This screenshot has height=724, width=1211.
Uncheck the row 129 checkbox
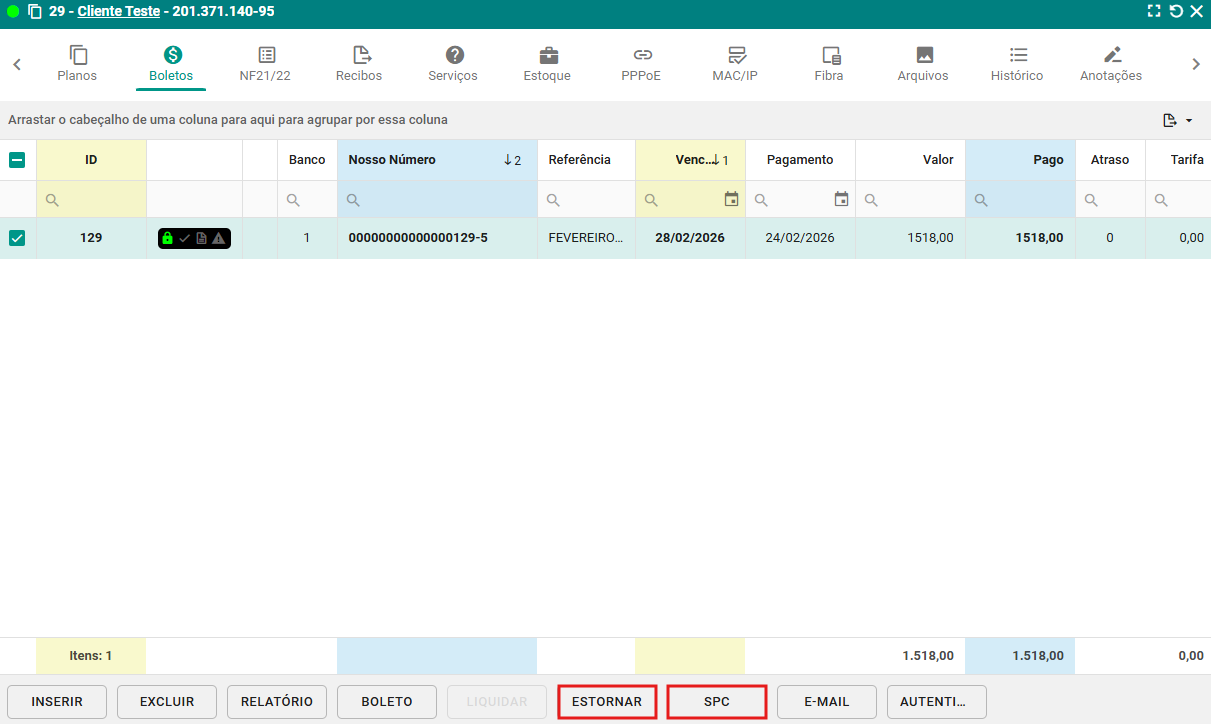click(x=17, y=239)
